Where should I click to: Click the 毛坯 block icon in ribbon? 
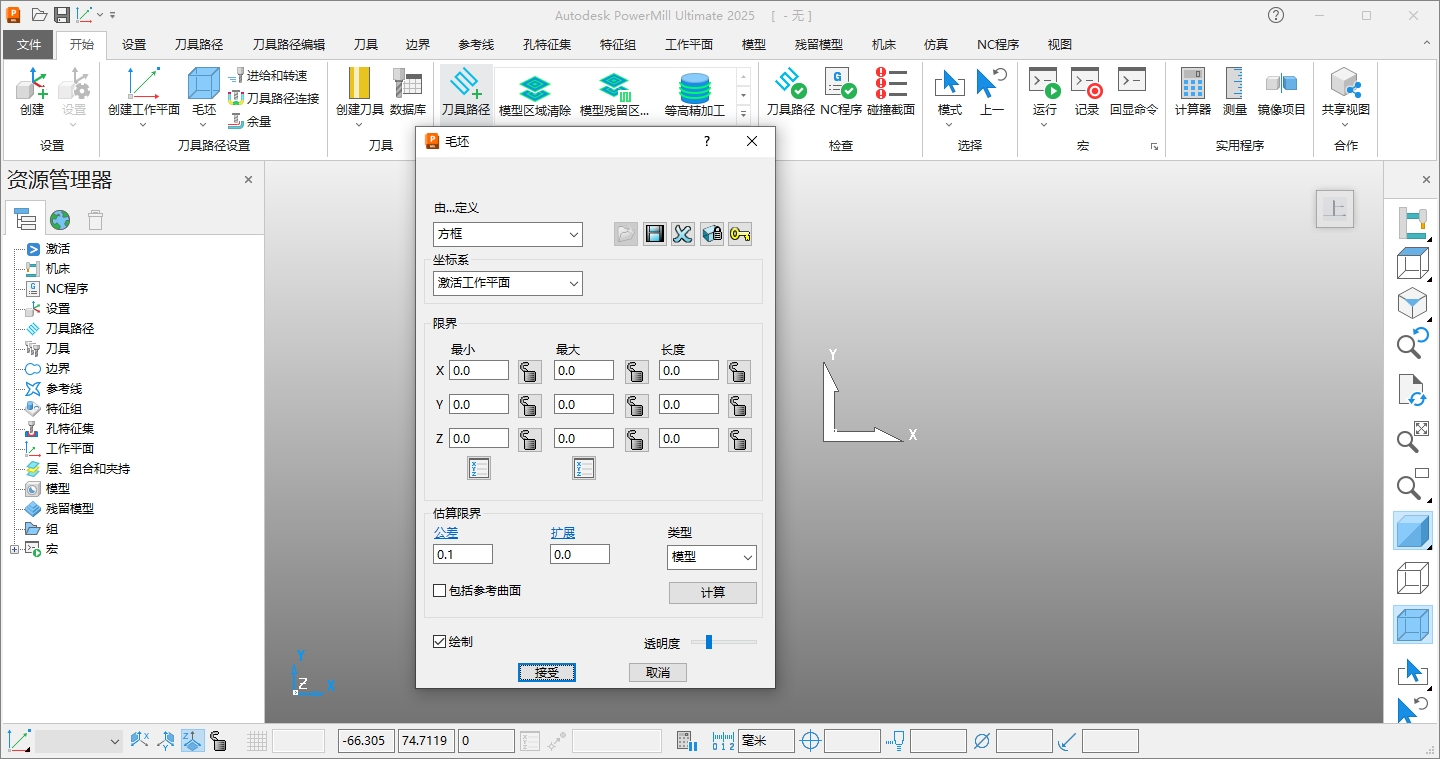[204, 84]
